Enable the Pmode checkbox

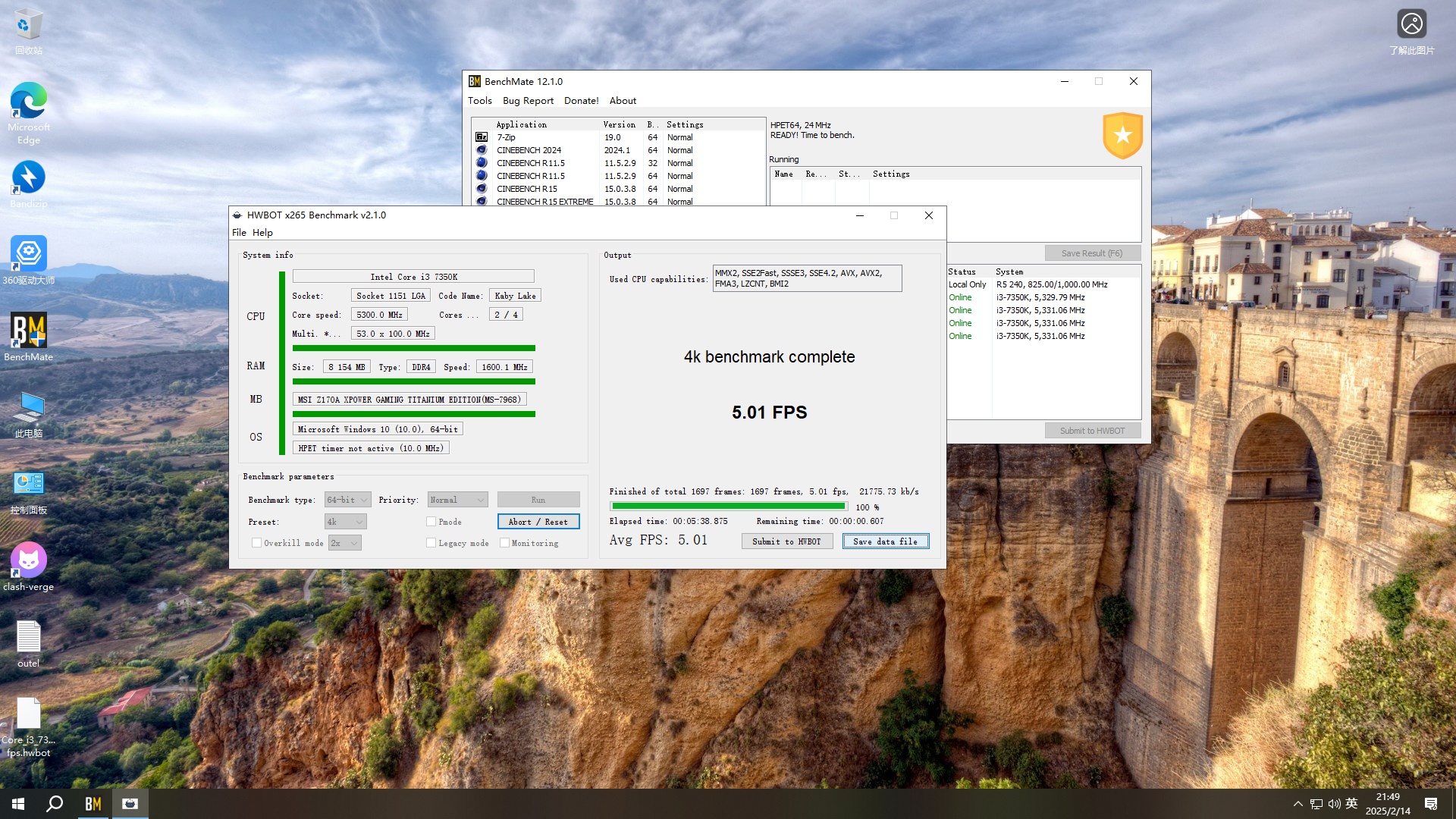(431, 522)
